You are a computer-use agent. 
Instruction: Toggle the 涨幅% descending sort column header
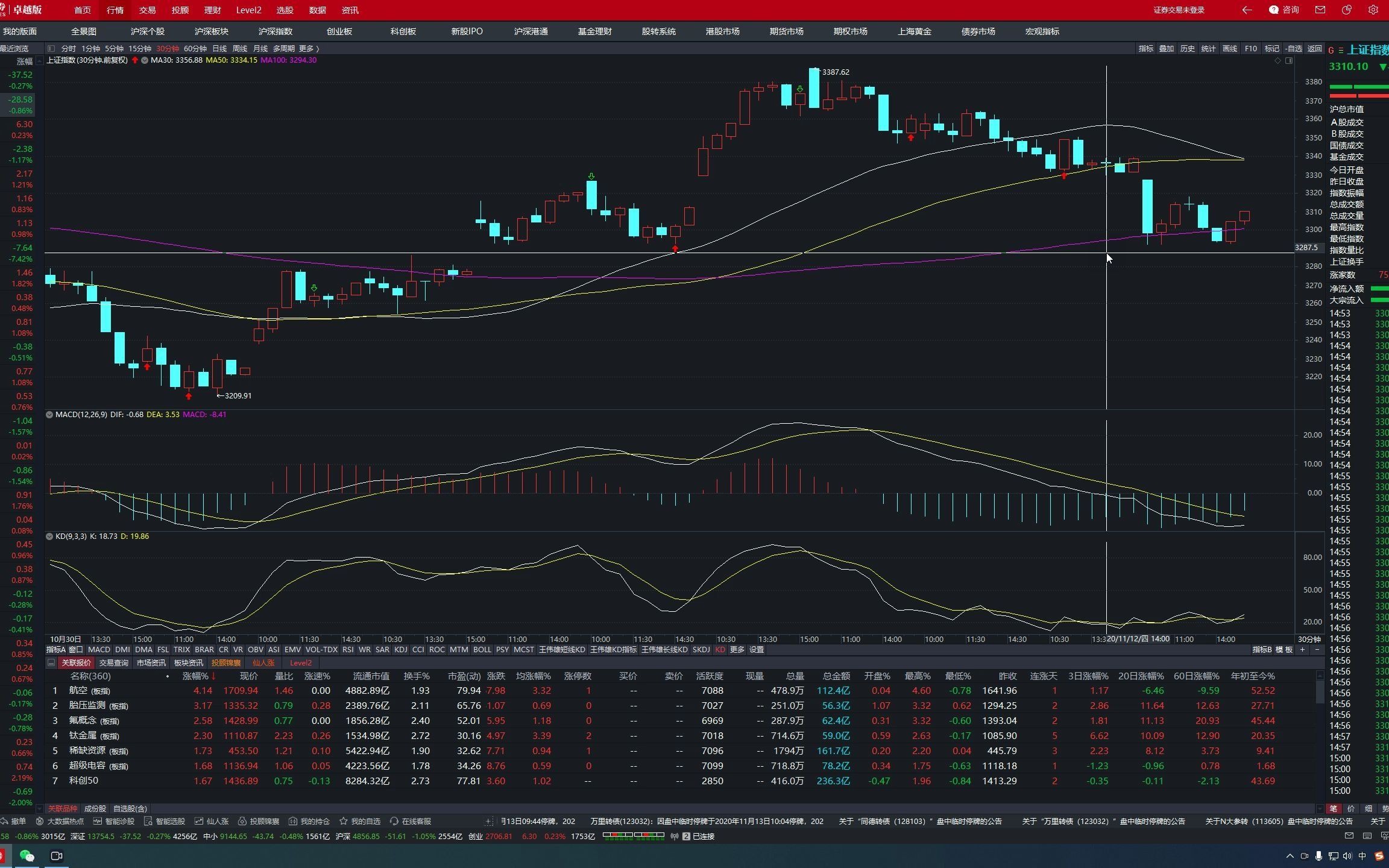point(199,676)
